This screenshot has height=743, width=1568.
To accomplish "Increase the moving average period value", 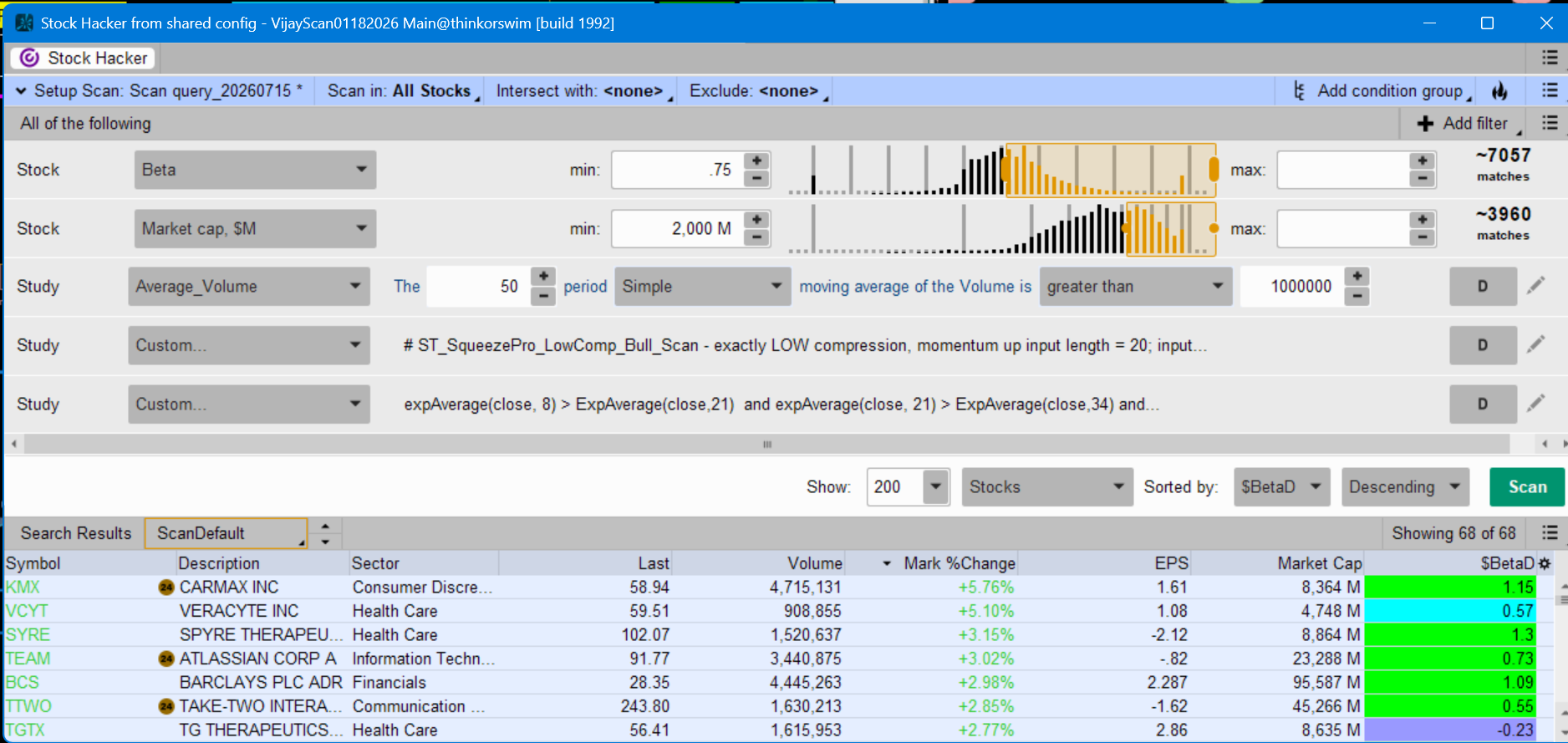I will pyautogui.click(x=543, y=277).
